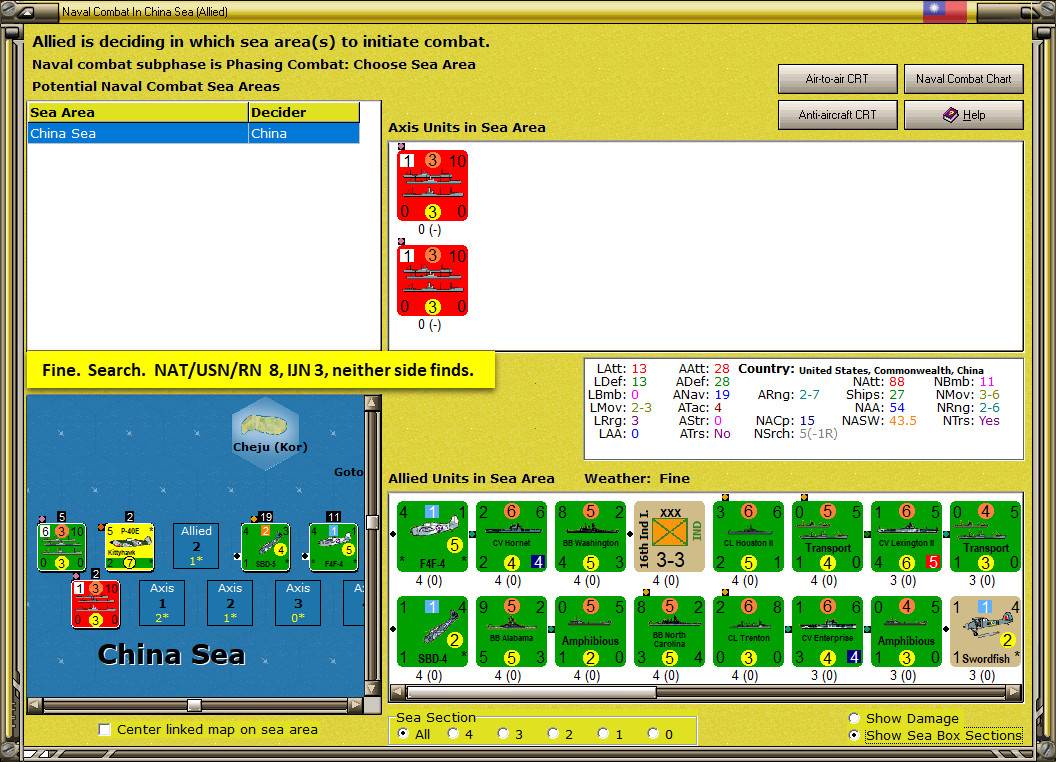Click the SBD-5 unit on the China Sea map
Viewport: 1056px width, 762px height.
(265, 546)
